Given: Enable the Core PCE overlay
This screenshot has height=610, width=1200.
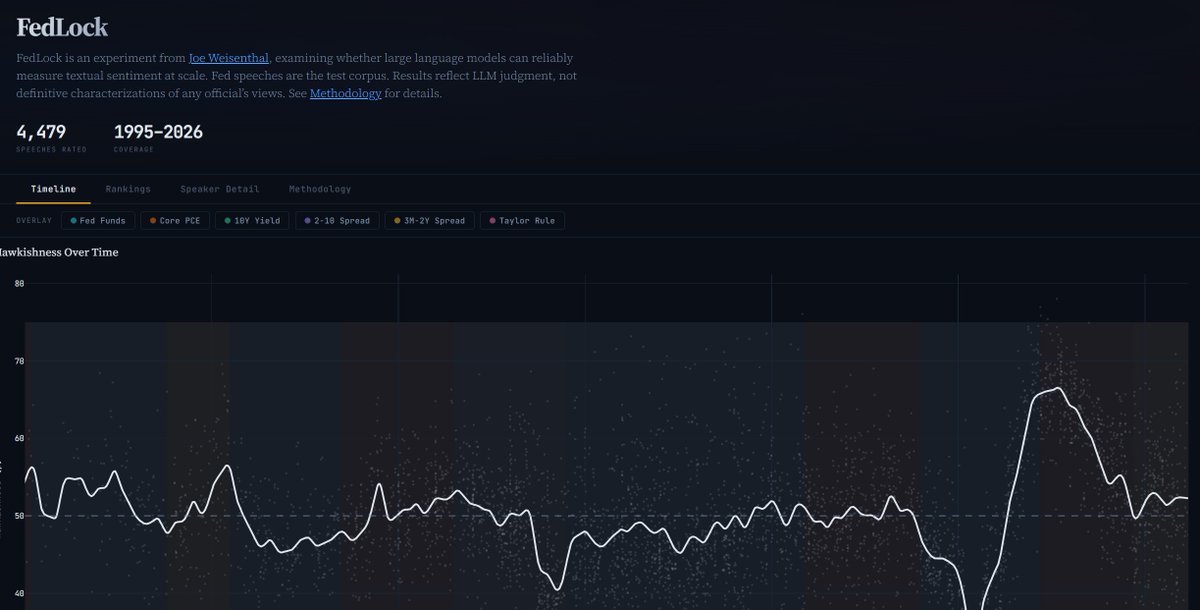Looking at the screenshot, I should click(x=175, y=220).
